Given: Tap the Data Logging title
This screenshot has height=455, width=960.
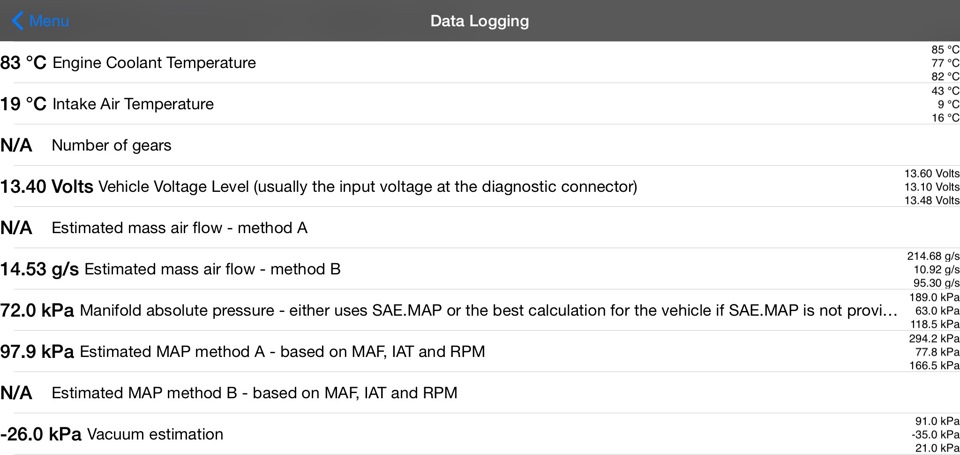Looking at the screenshot, I should (x=480, y=21).
